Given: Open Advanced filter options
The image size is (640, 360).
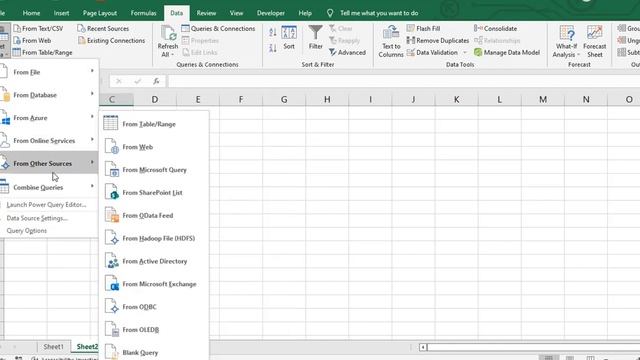Looking at the screenshot, I should 347,52.
